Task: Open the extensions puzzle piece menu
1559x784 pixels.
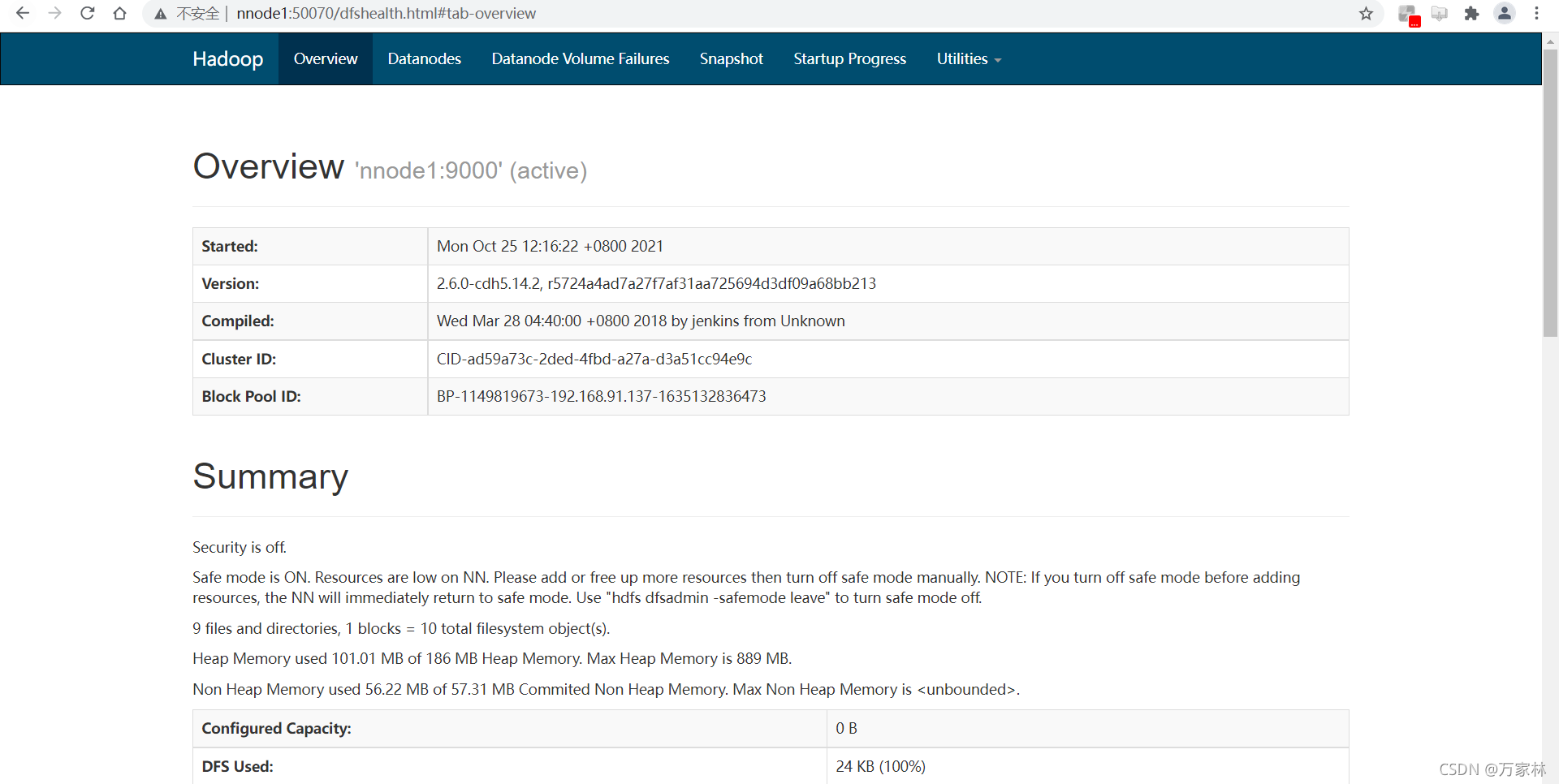Action: pos(1472,14)
